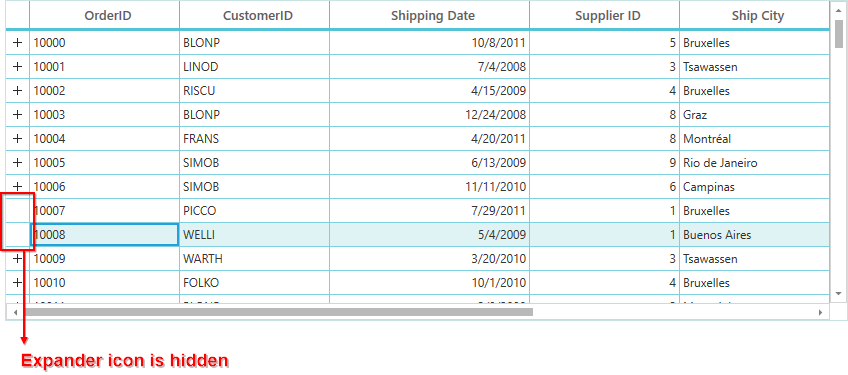Expand details for order 10001
This screenshot has width=848, height=375.
[17, 67]
